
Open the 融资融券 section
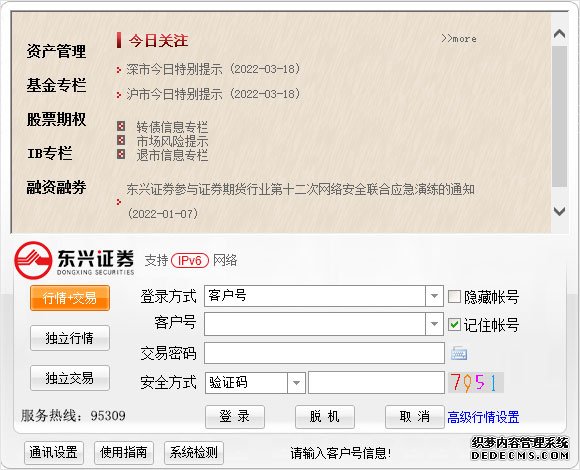click(x=56, y=187)
